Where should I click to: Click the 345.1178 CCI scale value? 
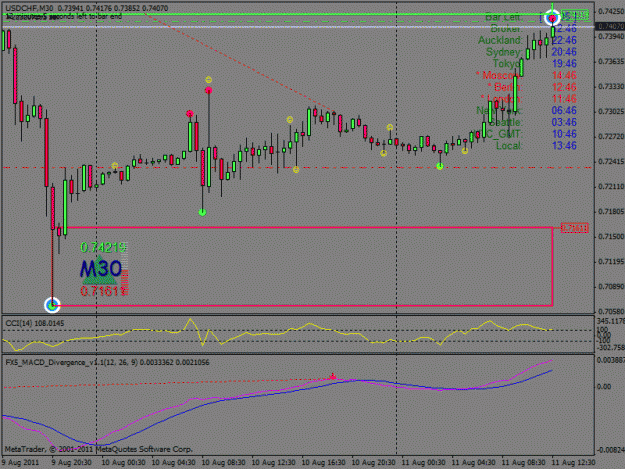pos(611,321)
